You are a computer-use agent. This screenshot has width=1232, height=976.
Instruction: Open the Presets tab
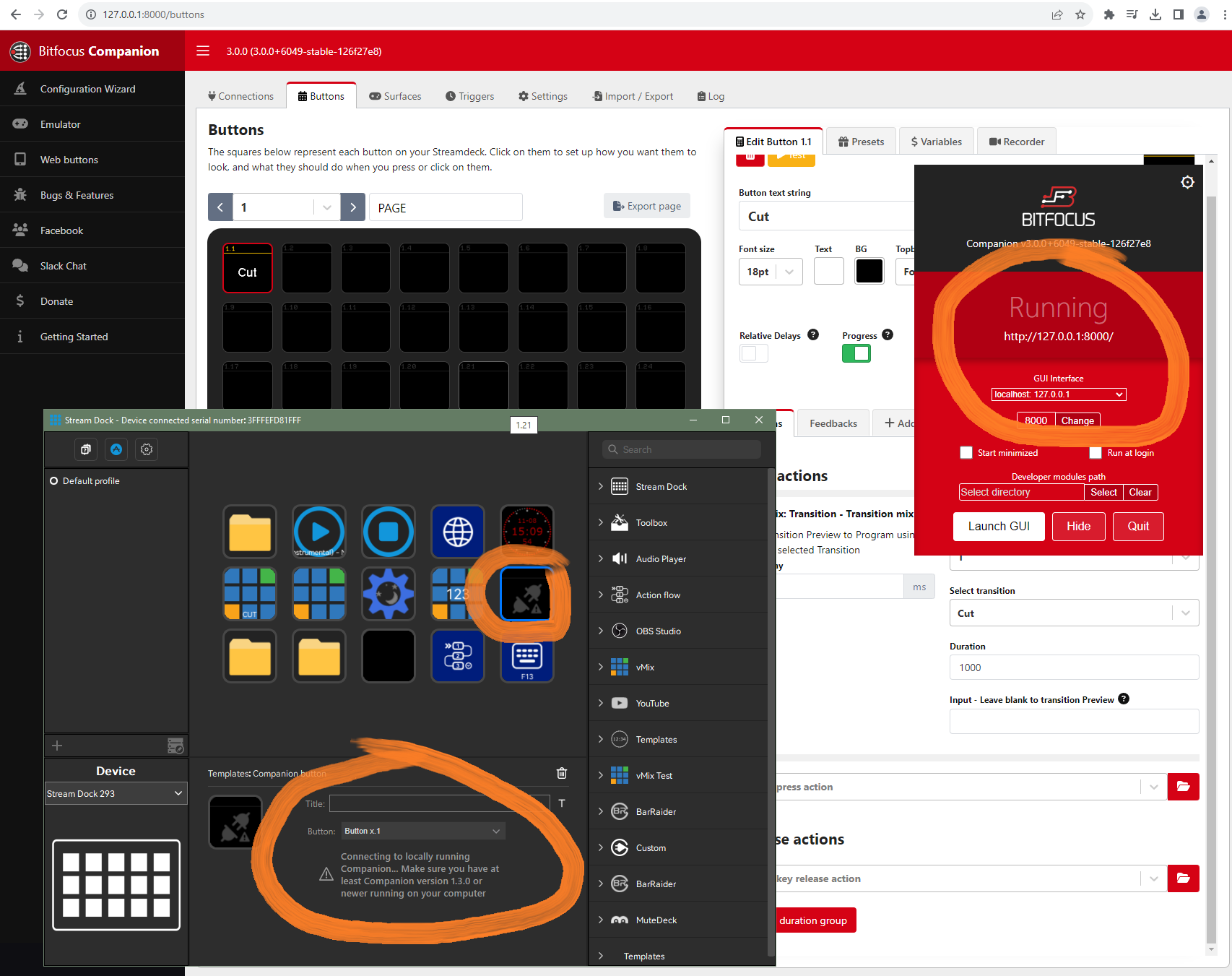(x=861, y=142)
